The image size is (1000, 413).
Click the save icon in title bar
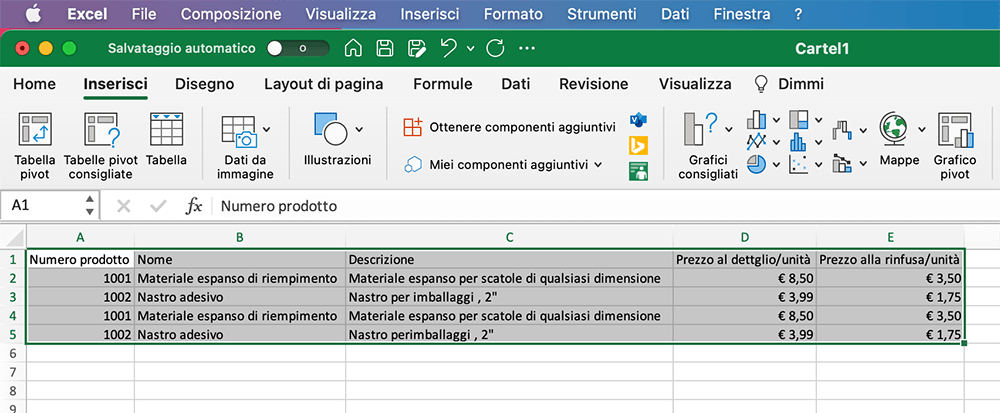(x=385, y=48)
